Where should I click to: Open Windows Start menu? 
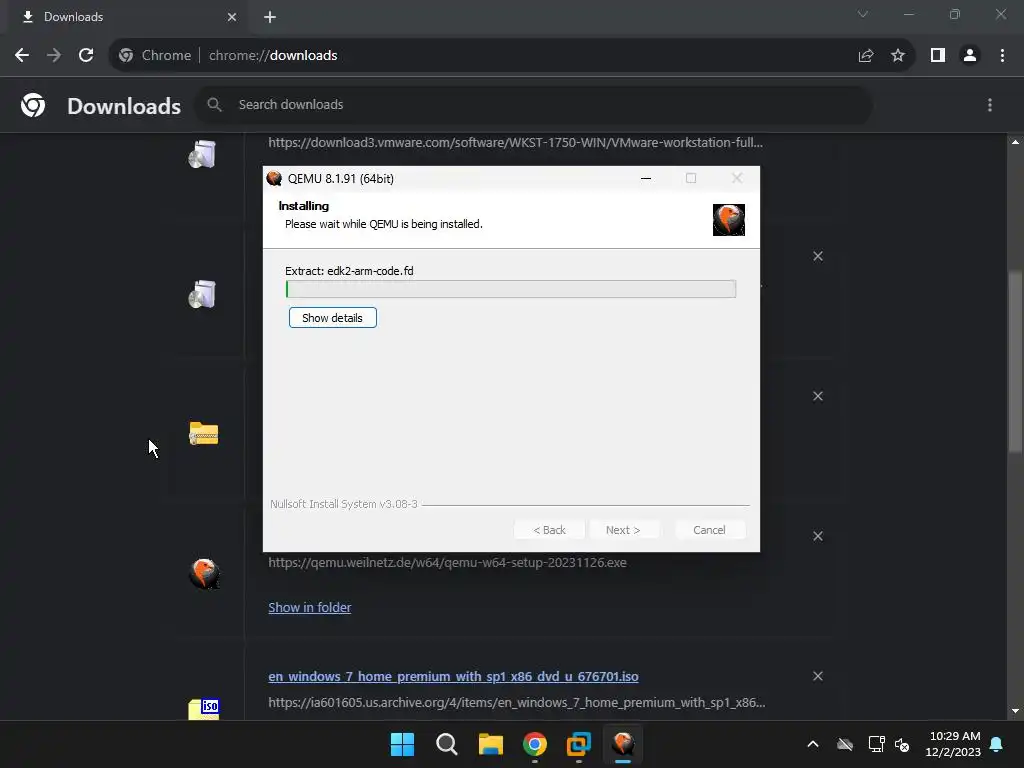[x=402, y=744]
